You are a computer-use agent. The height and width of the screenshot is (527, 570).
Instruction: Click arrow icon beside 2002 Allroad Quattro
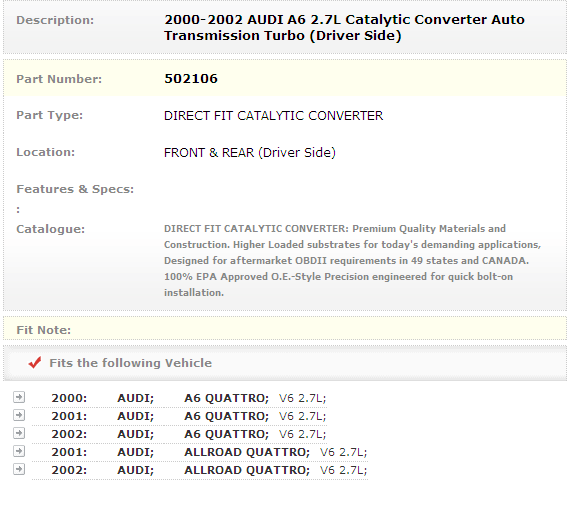(19, 469)
